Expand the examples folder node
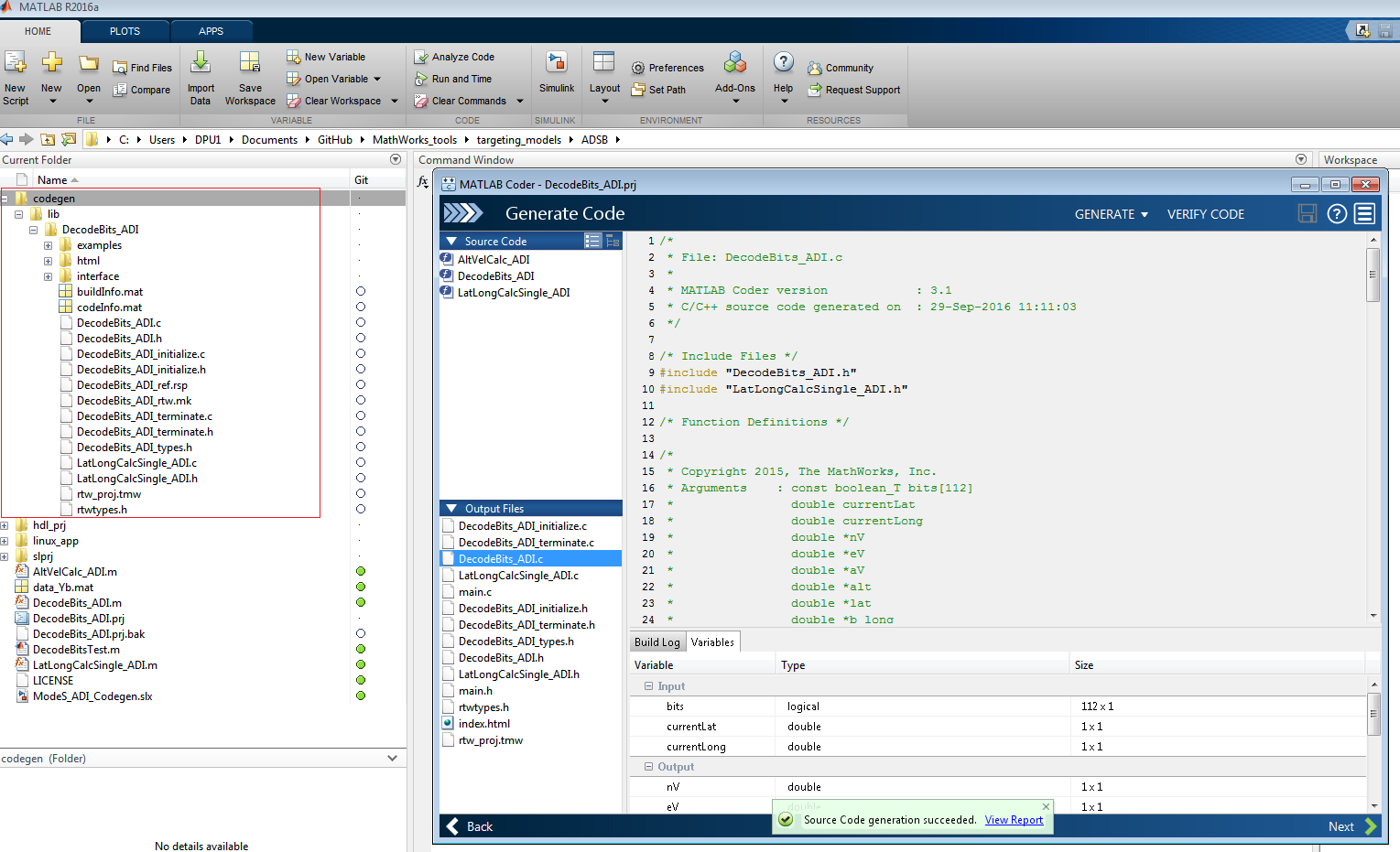The width and height of the screenshot is (1400, 852). click(48, 245)
